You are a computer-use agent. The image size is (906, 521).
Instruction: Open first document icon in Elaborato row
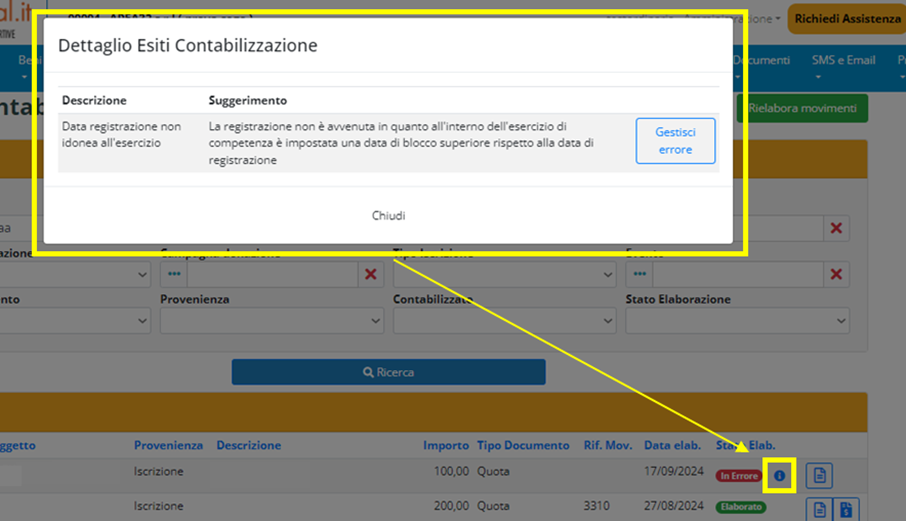(x=819, y=509)
